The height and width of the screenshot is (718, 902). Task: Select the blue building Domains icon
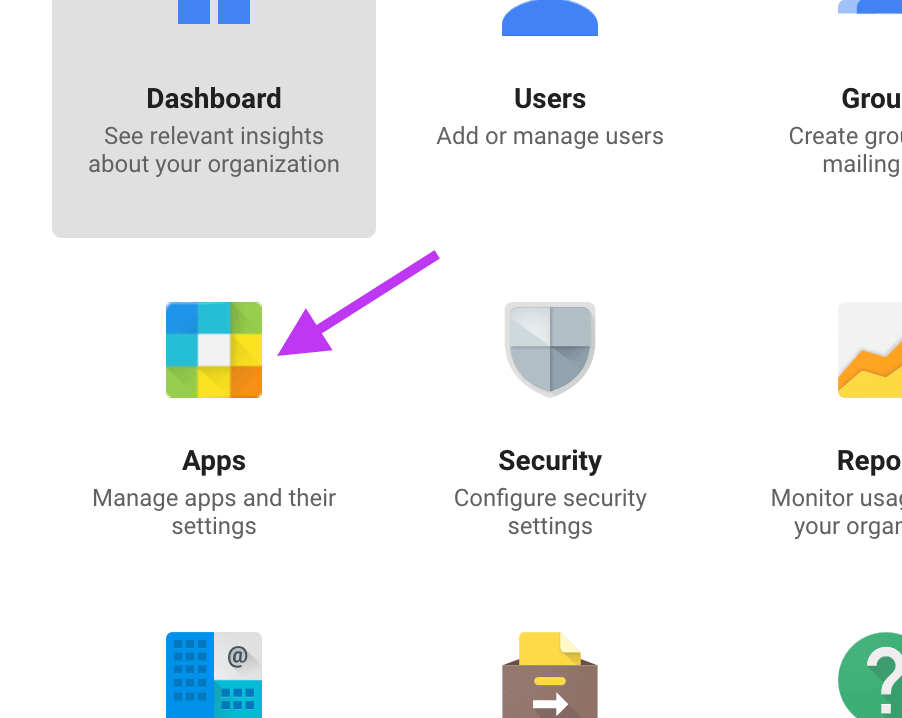click(x=214, y=675)
